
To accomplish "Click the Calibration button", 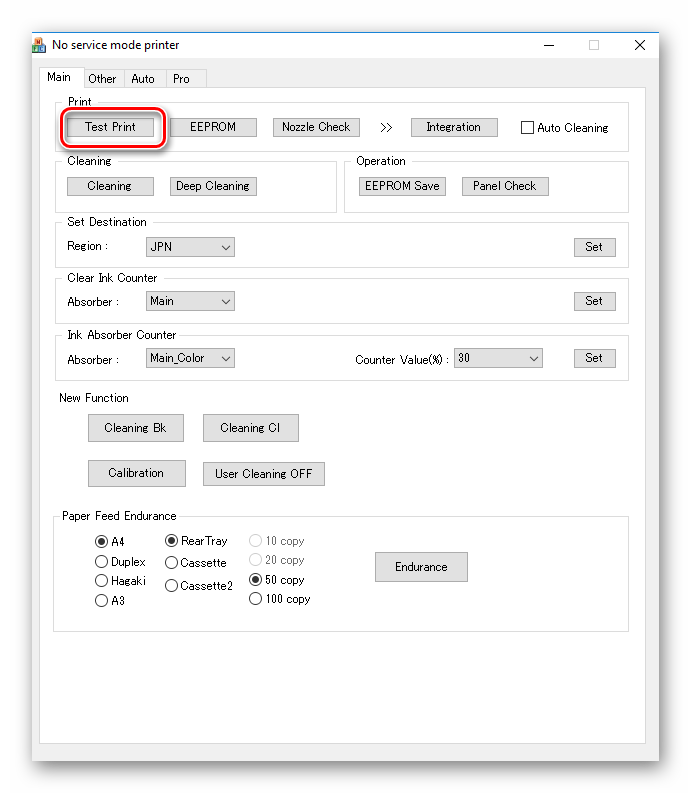I will coord(136,473).
